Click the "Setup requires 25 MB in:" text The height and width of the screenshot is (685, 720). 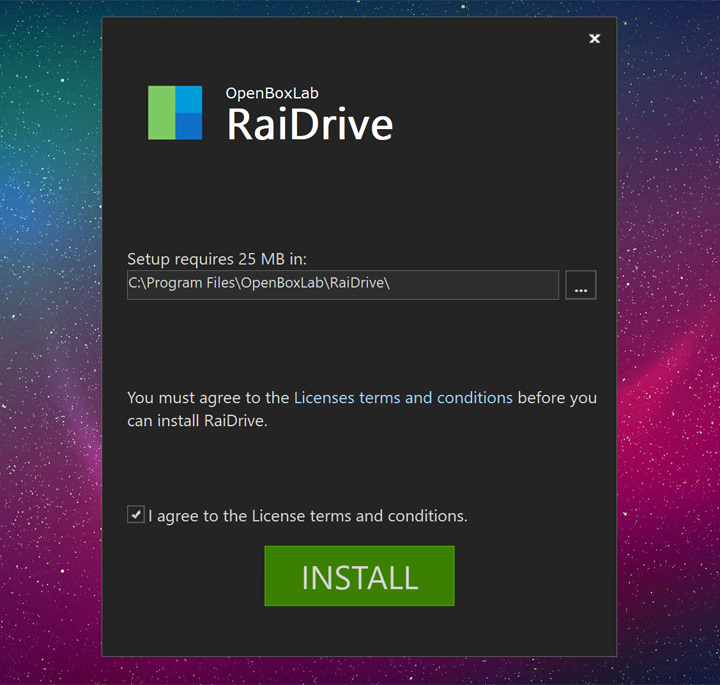click(217, 259)
